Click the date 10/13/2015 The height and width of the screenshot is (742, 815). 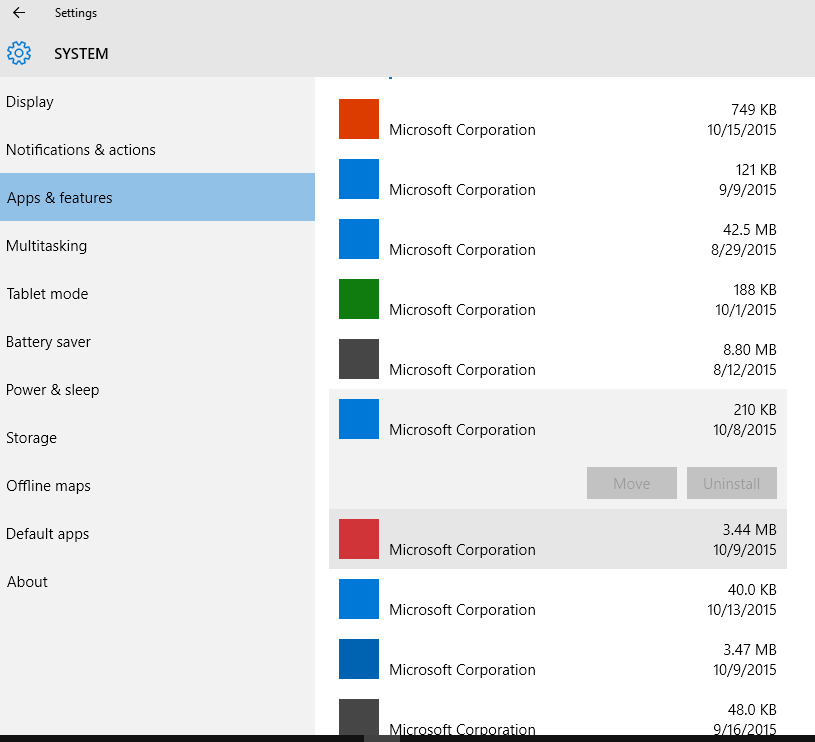pos(742,610)
